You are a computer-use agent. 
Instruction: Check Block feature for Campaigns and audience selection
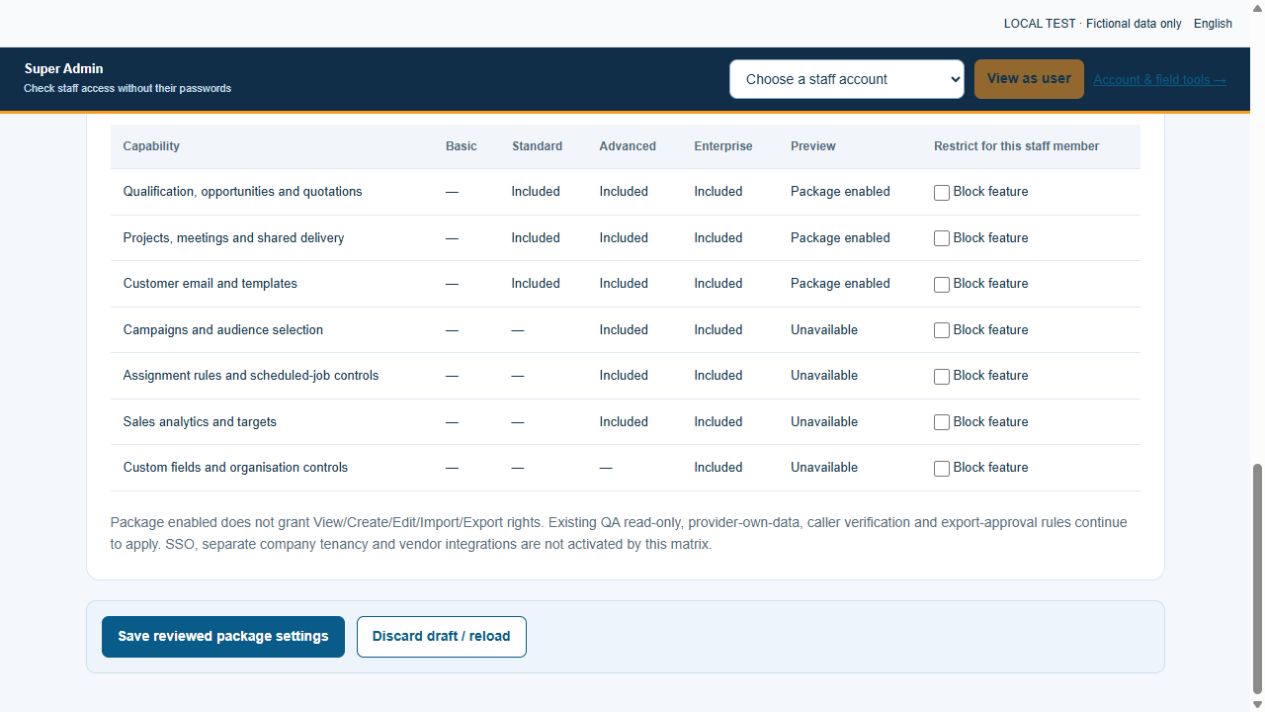[x=942, y=331]
